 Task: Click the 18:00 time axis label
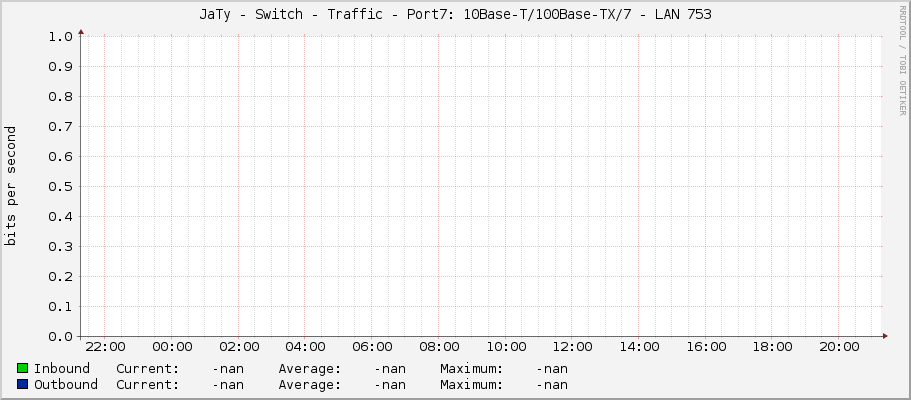[773, 347]
